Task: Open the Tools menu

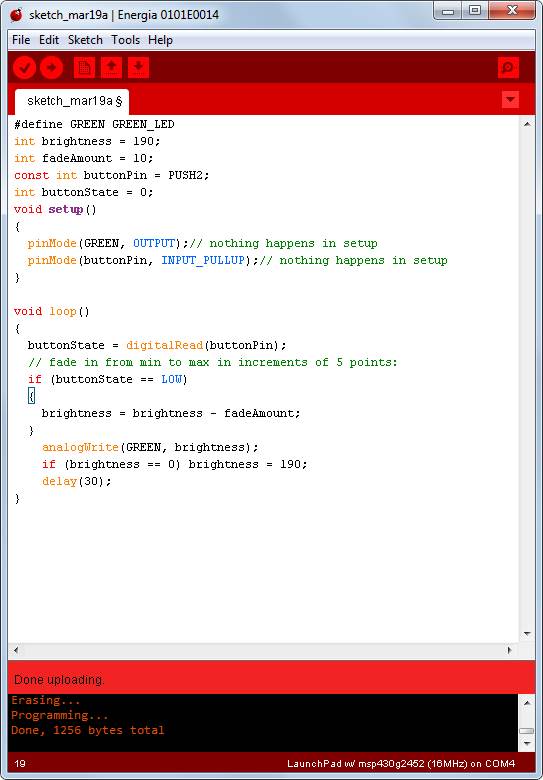Action: coord(125,40)
